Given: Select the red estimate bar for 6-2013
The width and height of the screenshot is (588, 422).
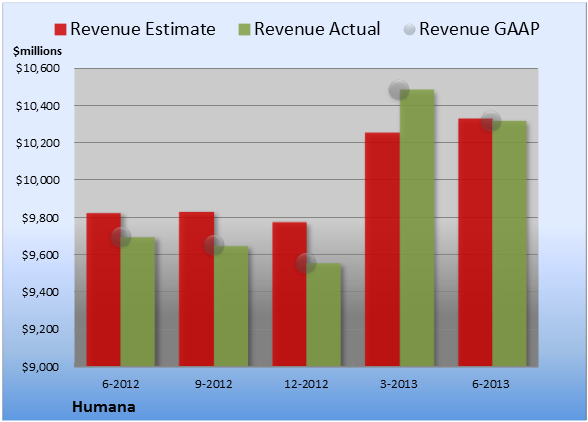Looking at the screenshot, I should coord(475,242).
